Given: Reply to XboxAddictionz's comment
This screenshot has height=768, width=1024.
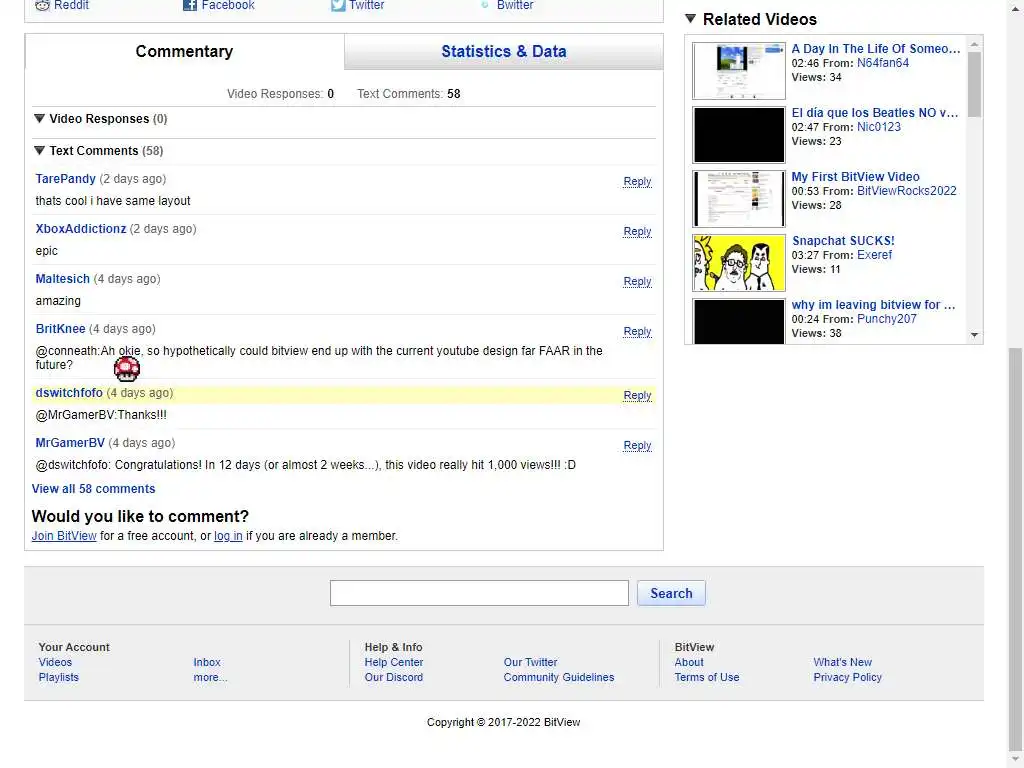Looking at the screenshot, I should tap(637, 232).
